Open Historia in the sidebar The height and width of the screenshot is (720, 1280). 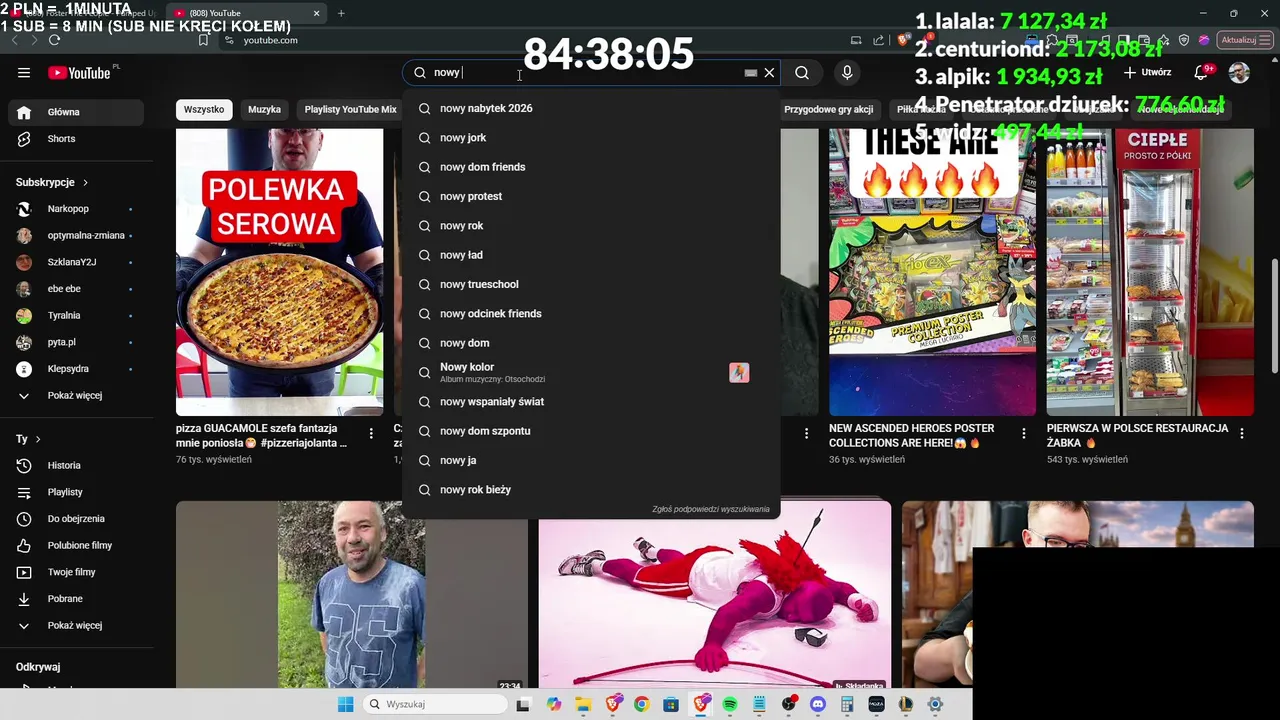coord(76,465)
